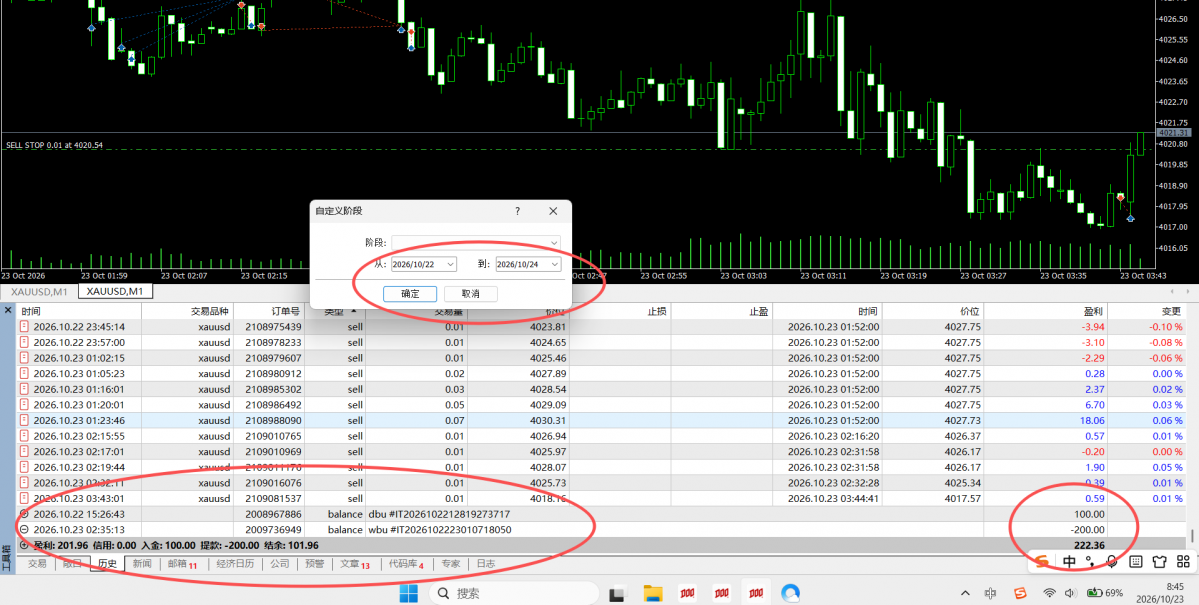Expand the 阶段 period dropdown

476,242
